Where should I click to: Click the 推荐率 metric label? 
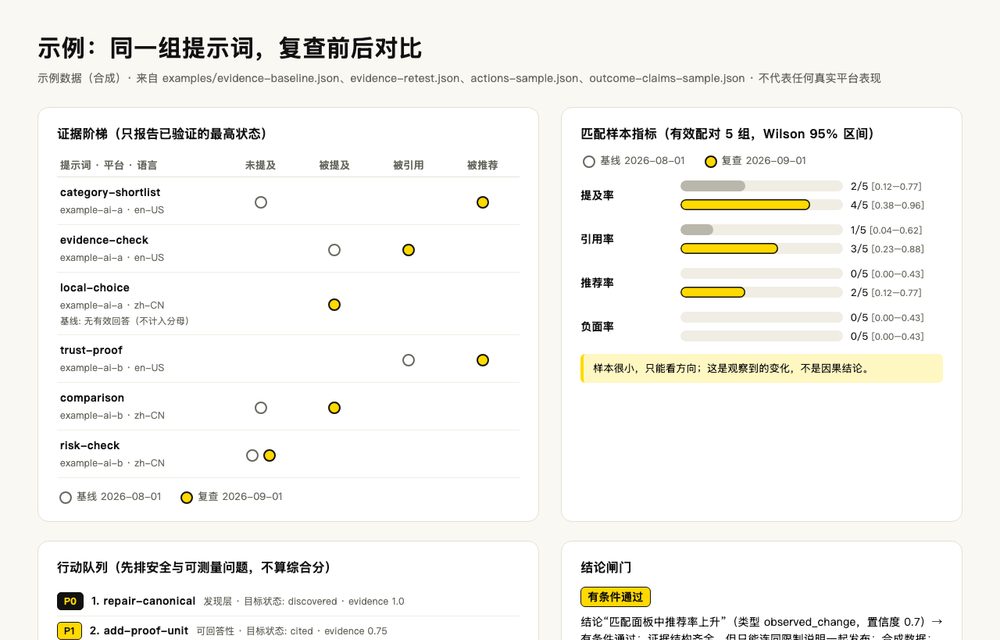click(597, 283)
